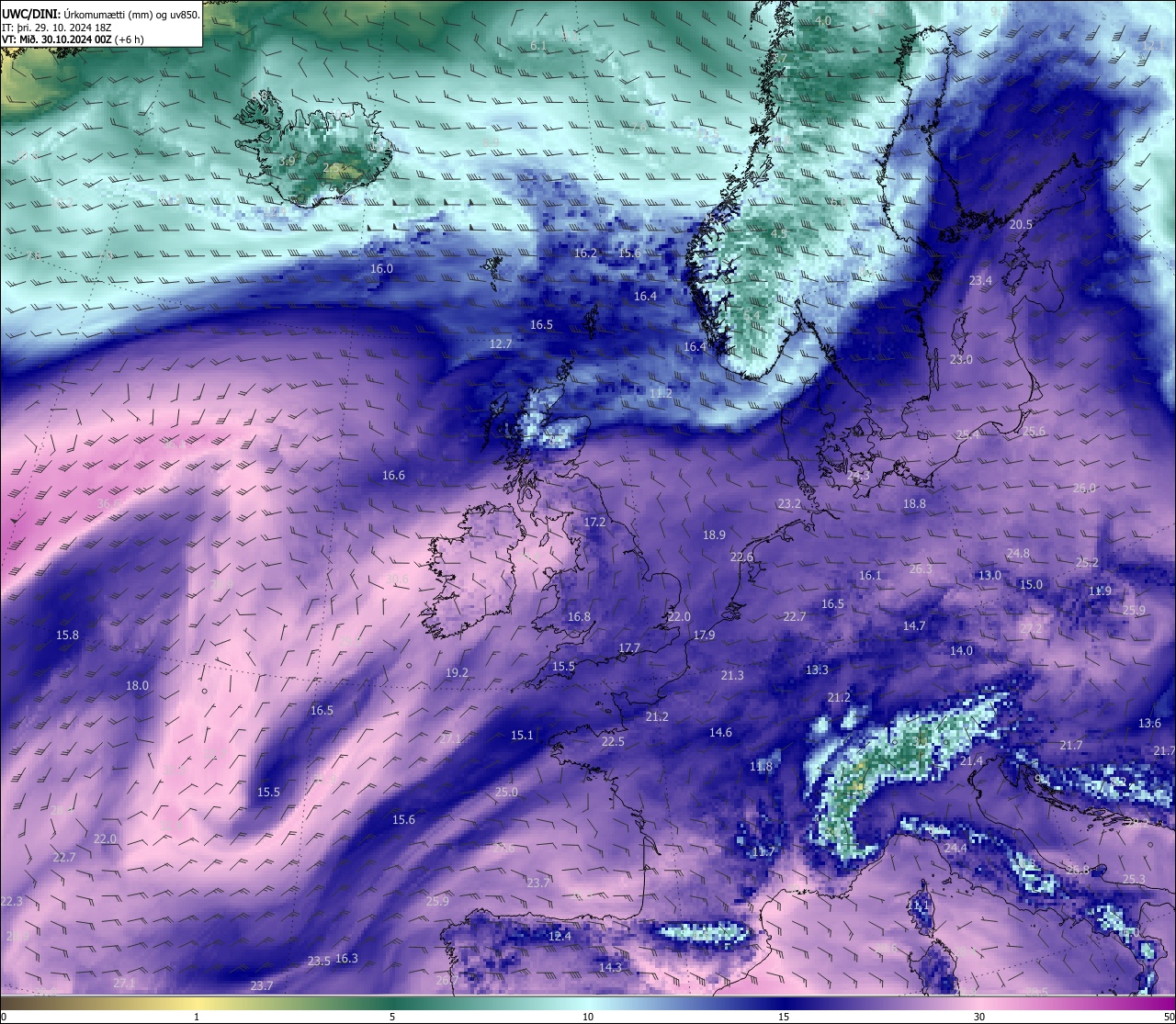Click the IT þri. 29. 10. 2024 18Z line

pyautogui.click(x=57, y=28)
